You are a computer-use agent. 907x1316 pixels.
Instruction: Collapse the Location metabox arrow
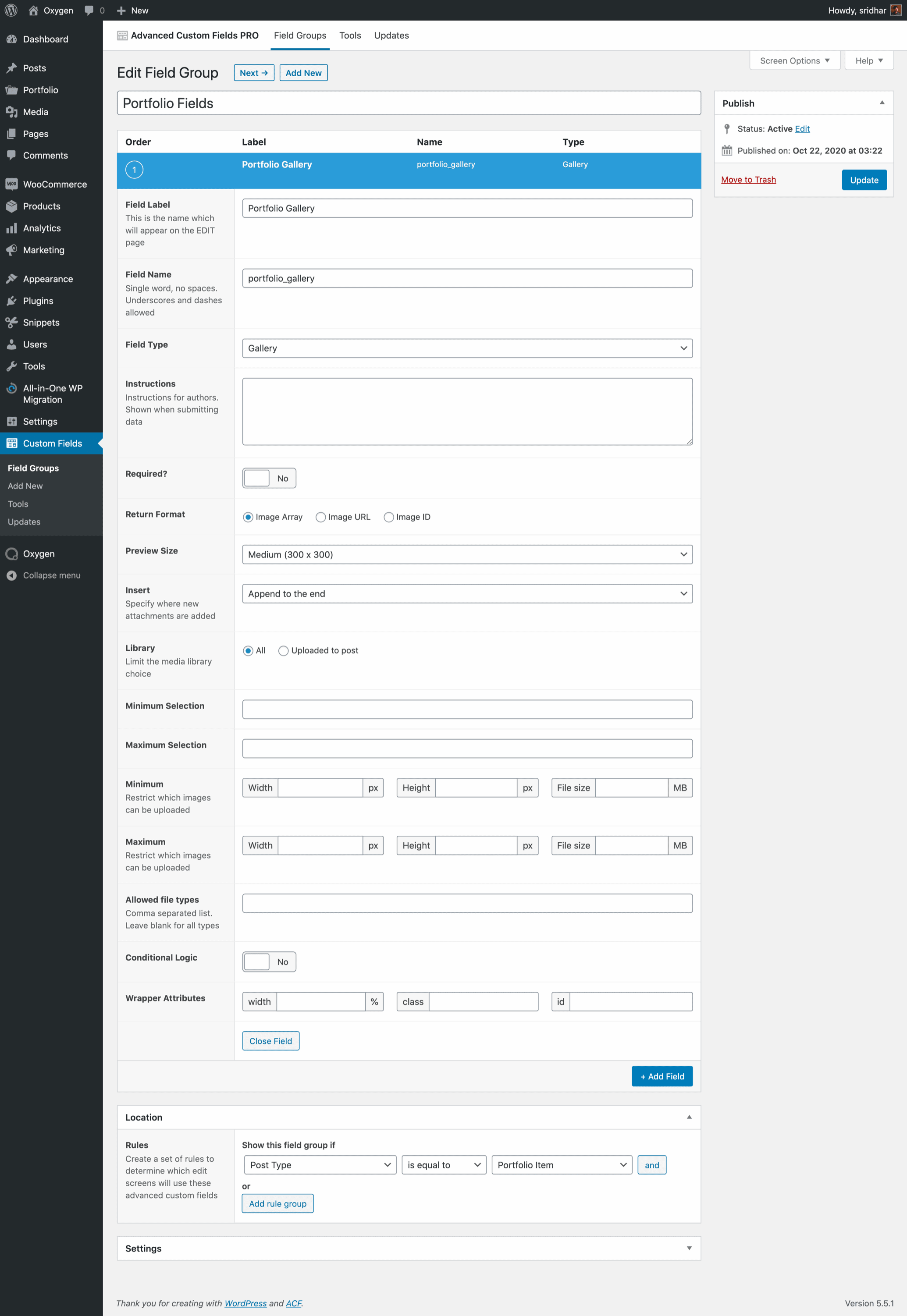click(689, 1117)
